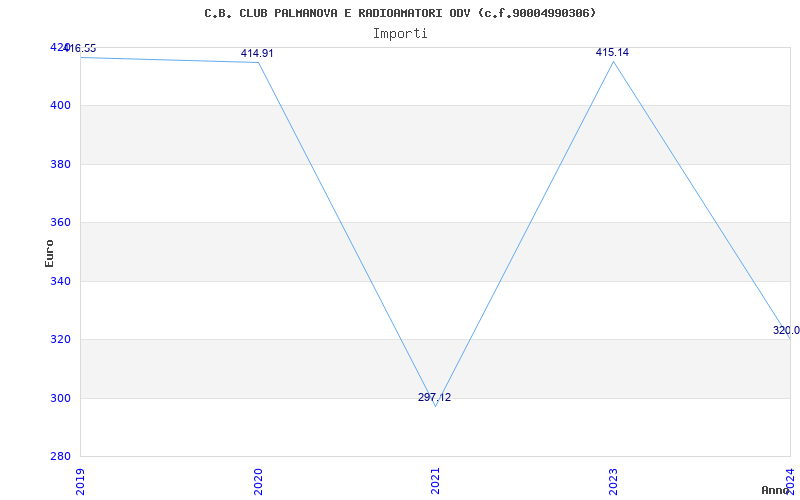The image size is (800, 500).
Task: Click the chart title C.B. CLUB PALMANOVA E RADIOAMATORI ODV
Action: 400,13
